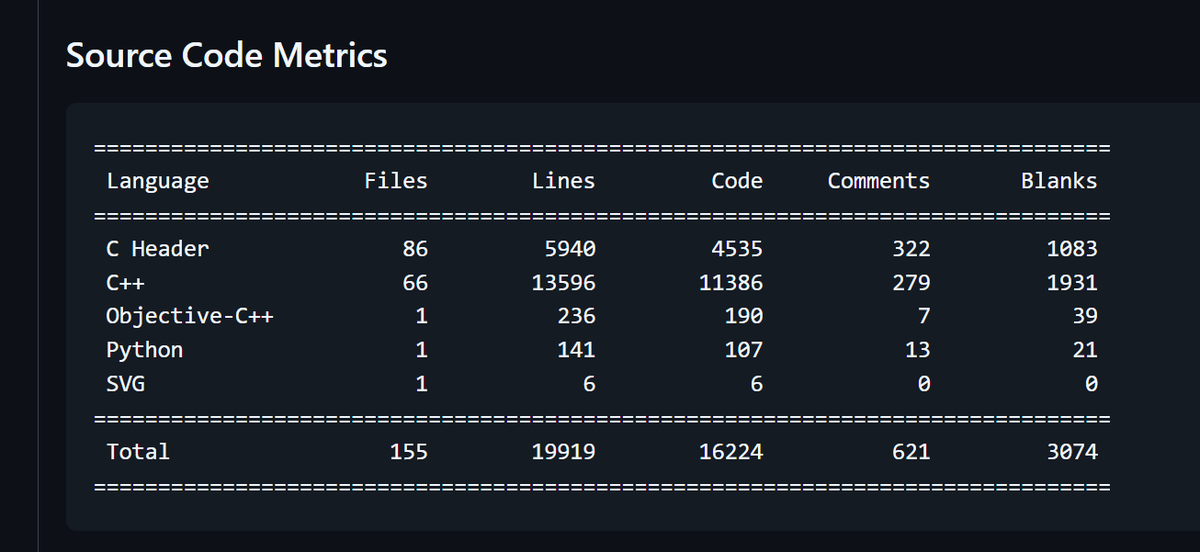
Task: Select the Comments column header
Action: click(x=879, y=181)
